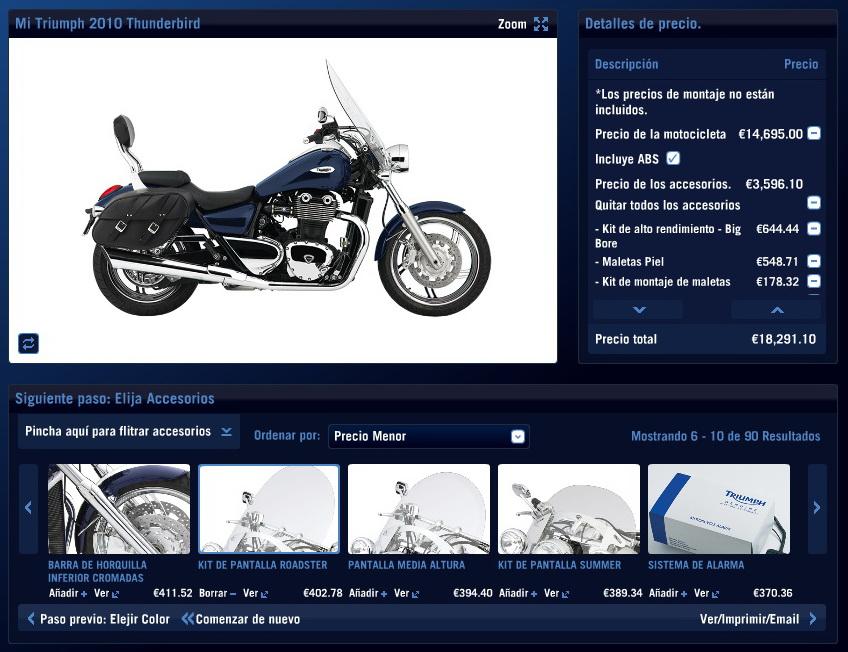
Task: Open the Ordenar por Precio Menor dropdown
Action: click(x=428, y=436)
